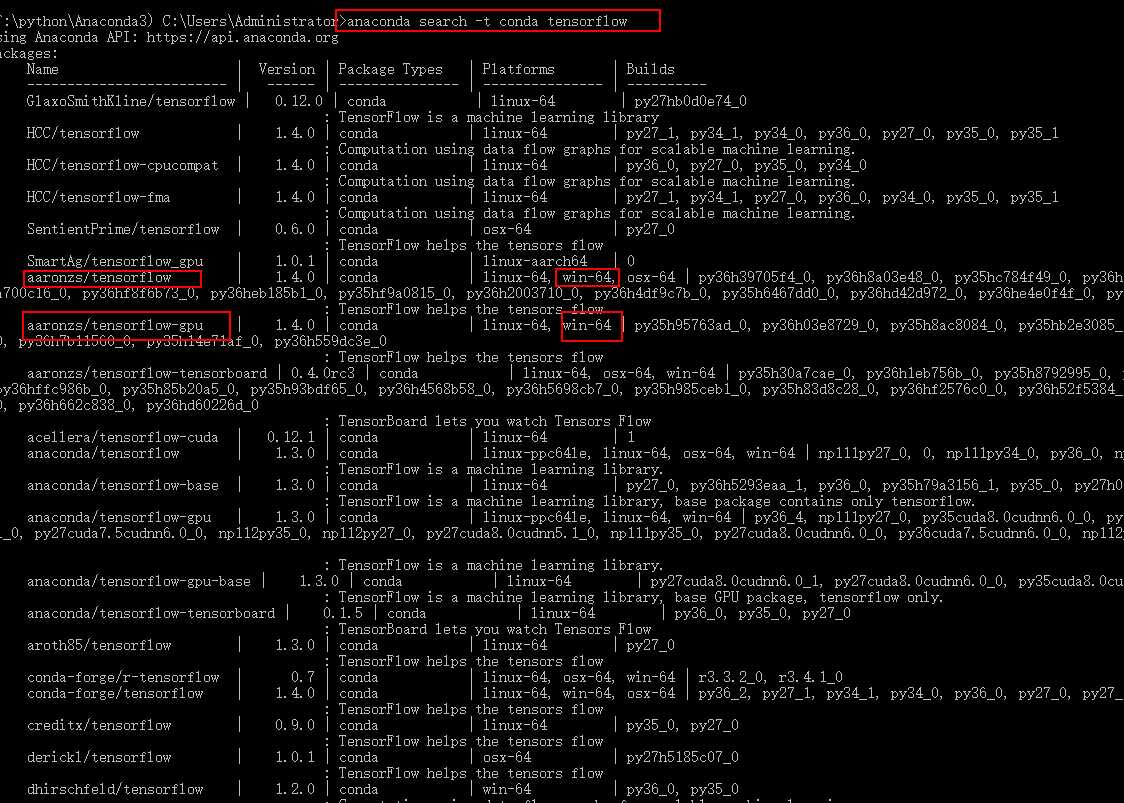Click win-64 in the aaronzs/tensorflow-gpu row

(586, 326)
